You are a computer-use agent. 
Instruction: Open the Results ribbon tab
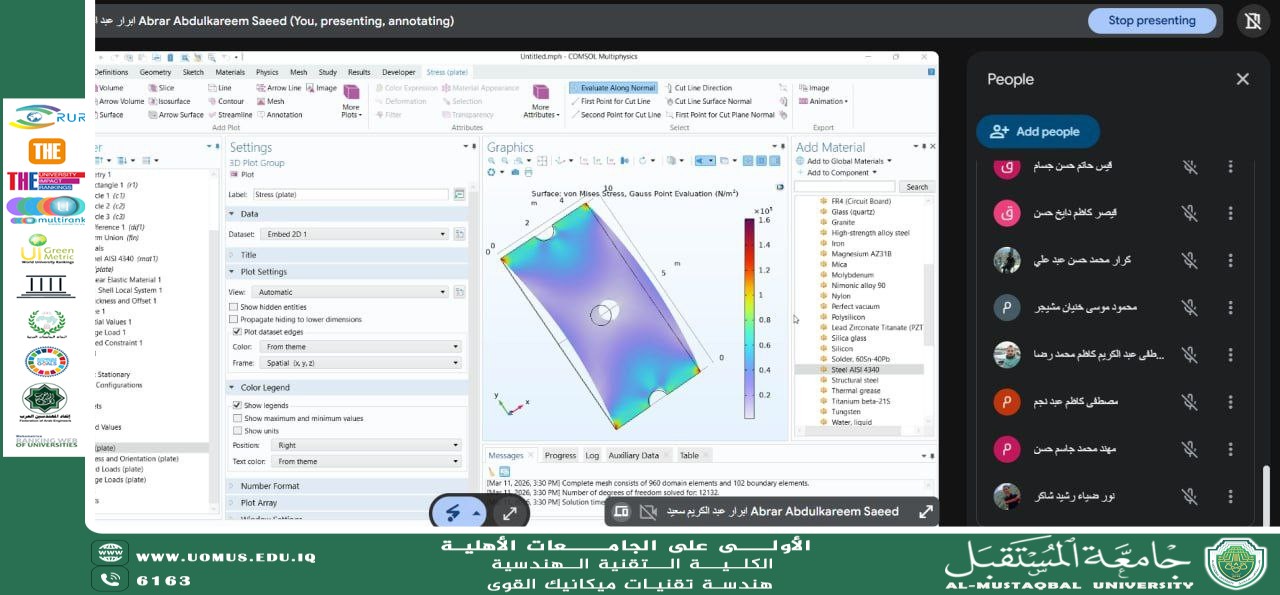(358, 72)
